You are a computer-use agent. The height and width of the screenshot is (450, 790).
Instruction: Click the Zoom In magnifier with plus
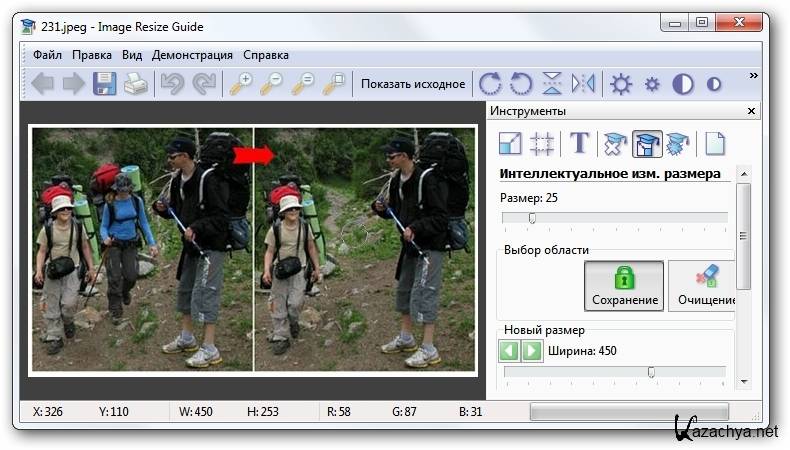(x=241, y=84)
